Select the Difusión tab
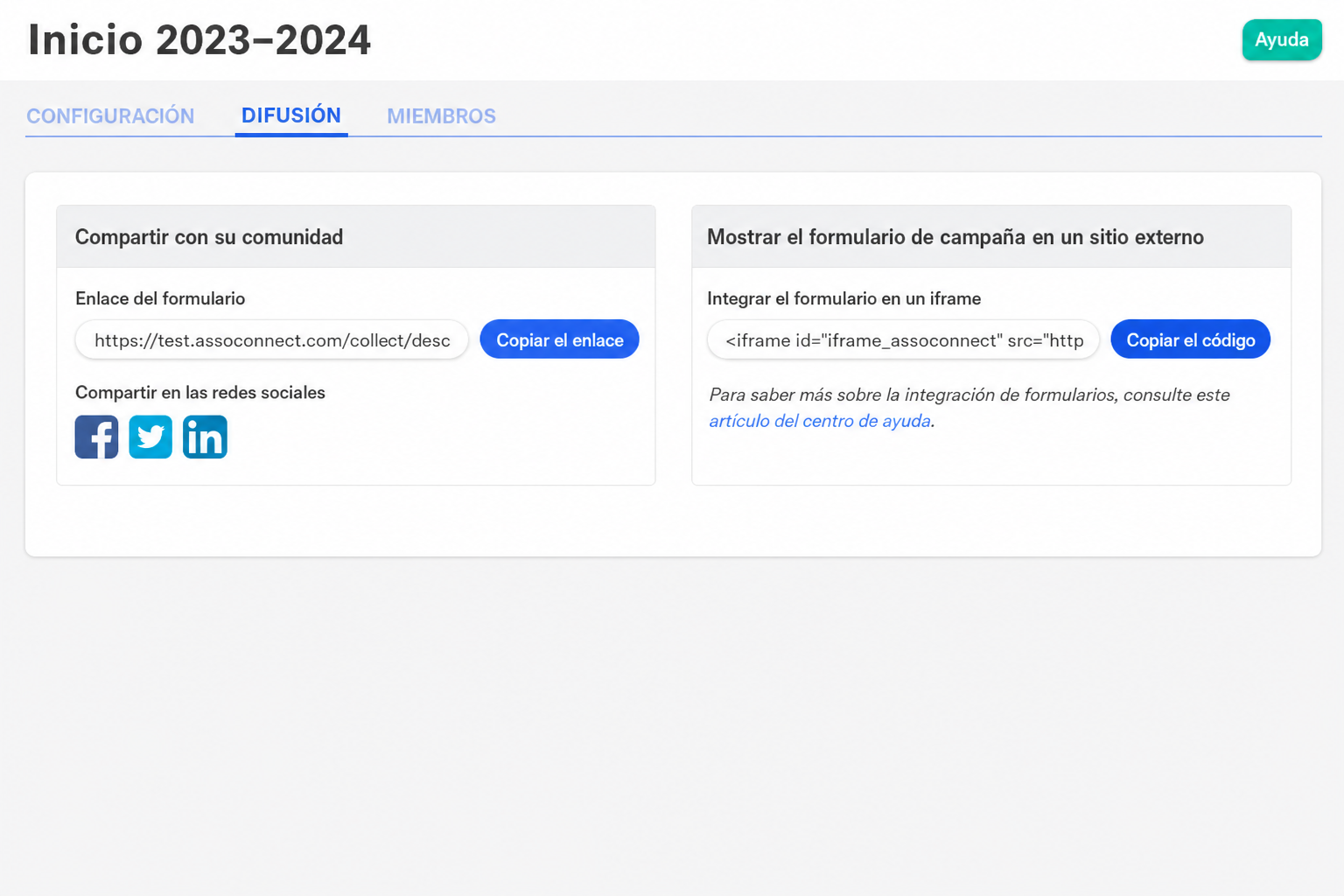This screenshot has height=896, width=1344. coord(291,115)
